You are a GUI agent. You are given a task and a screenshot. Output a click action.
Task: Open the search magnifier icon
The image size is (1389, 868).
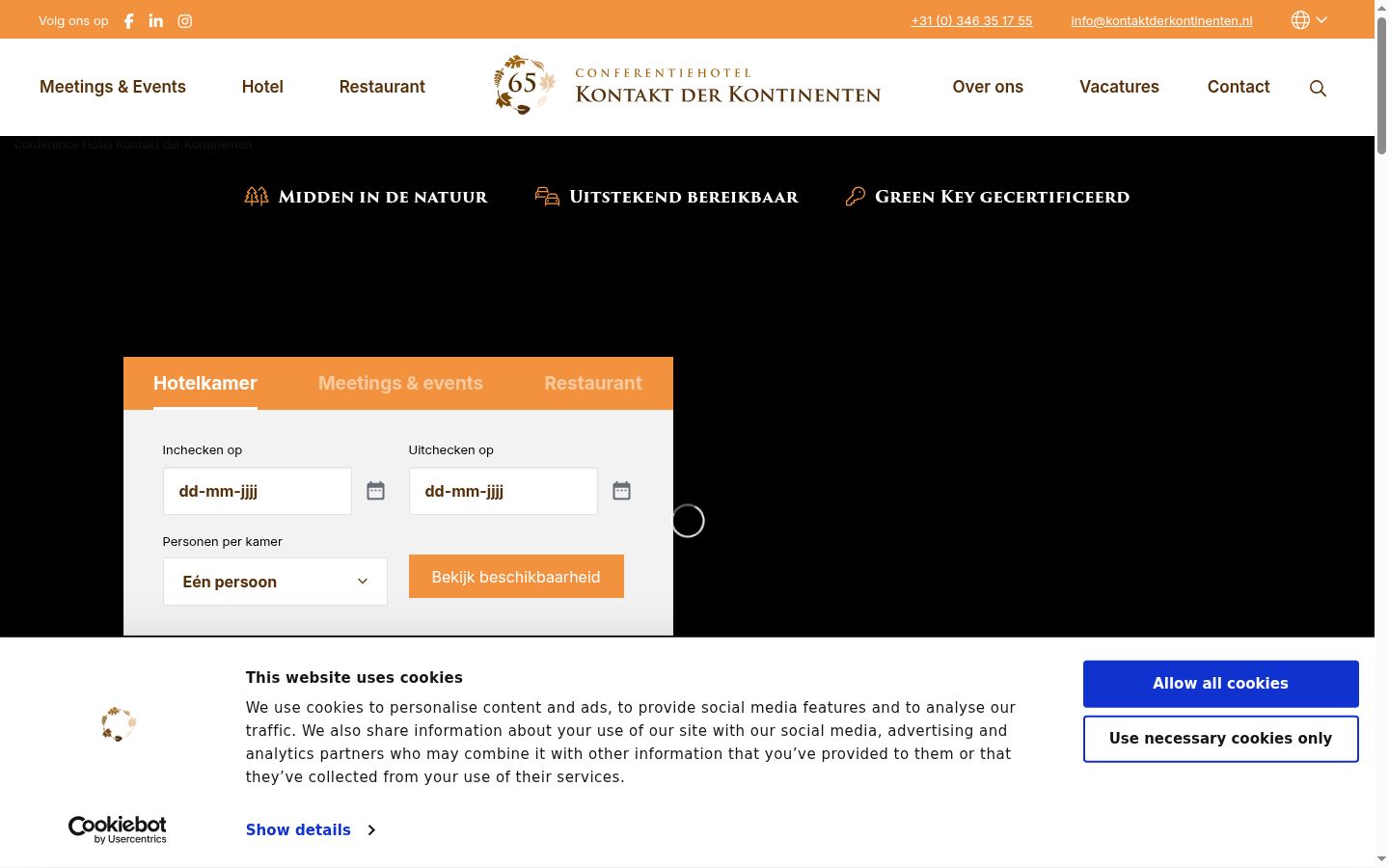point(1318,89)
